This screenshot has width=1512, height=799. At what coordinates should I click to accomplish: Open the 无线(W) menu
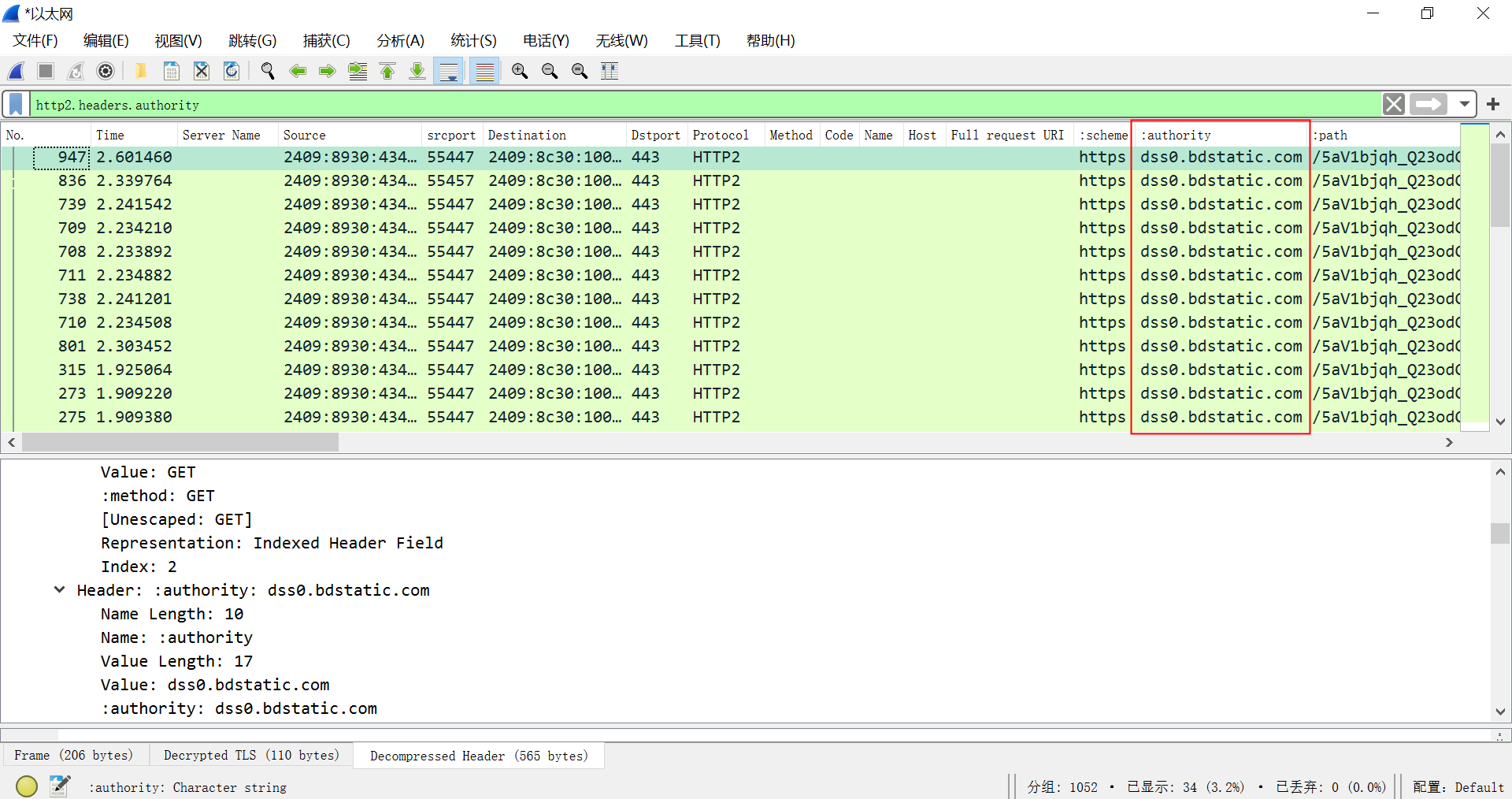[x=622, y=41]
